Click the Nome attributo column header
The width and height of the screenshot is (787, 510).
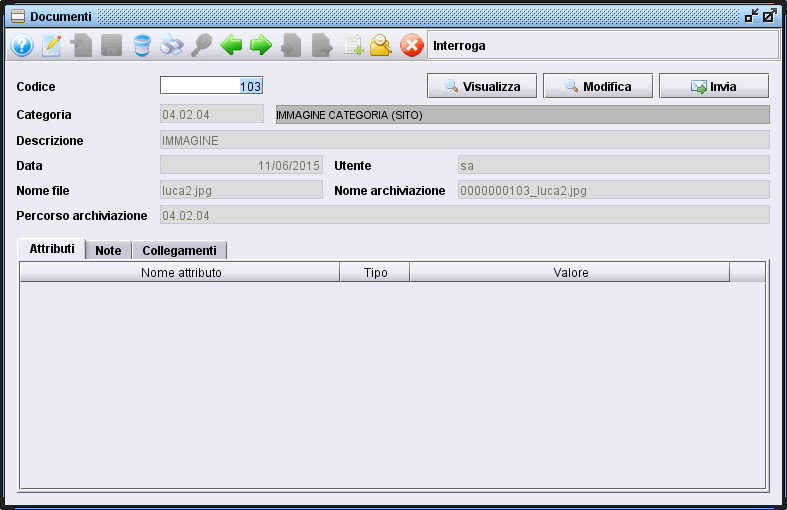click(x=180, y=273)
